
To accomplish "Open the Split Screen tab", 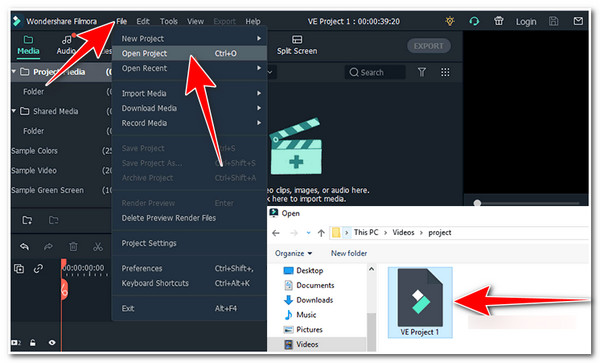I will click(297, 45).
